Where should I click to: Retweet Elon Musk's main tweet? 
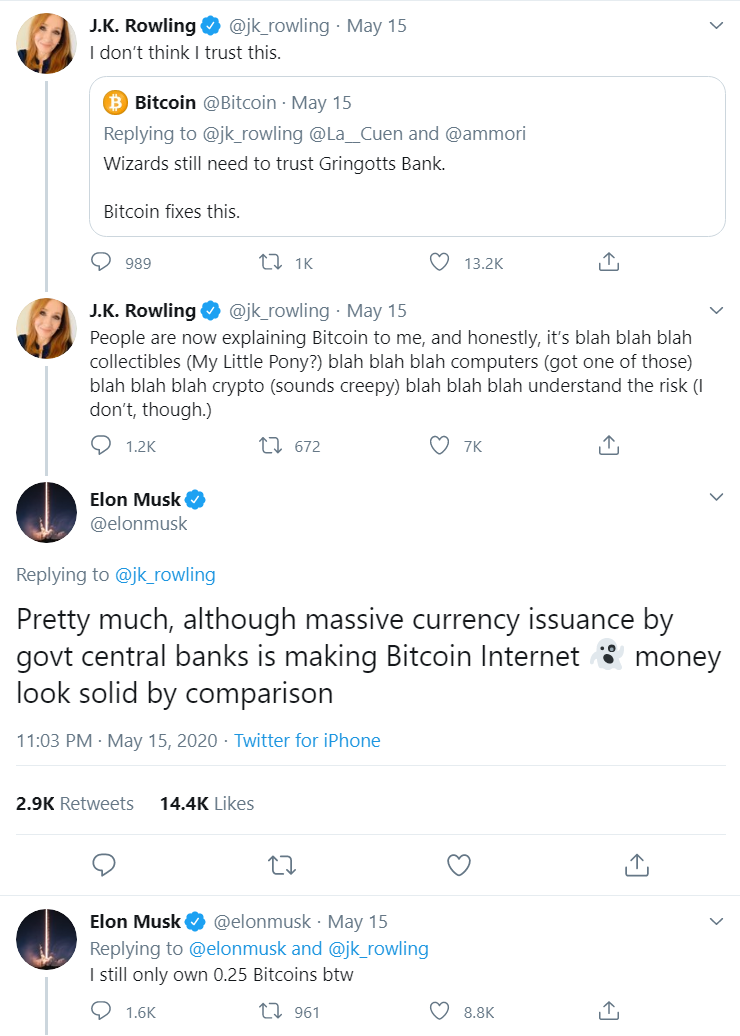tap(284, 864)
